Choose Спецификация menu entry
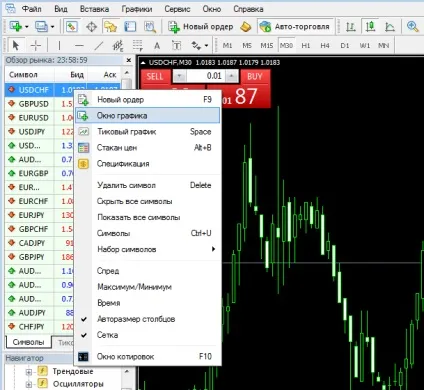 pos(148,164)
